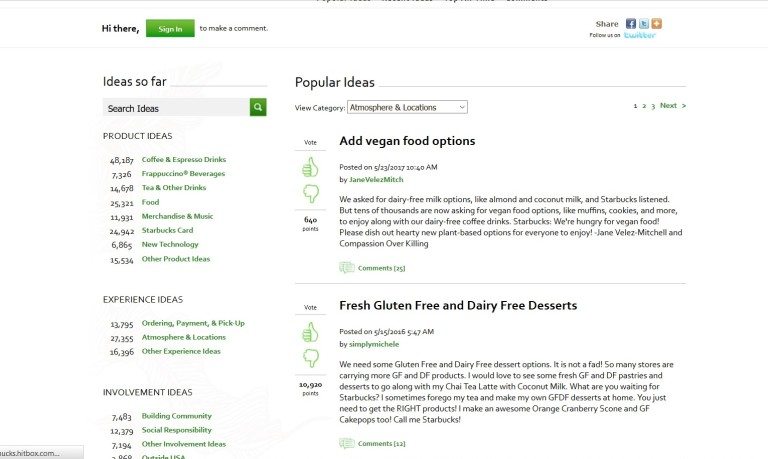Advance with the Next > pagination link

click(x=673, y=105)
